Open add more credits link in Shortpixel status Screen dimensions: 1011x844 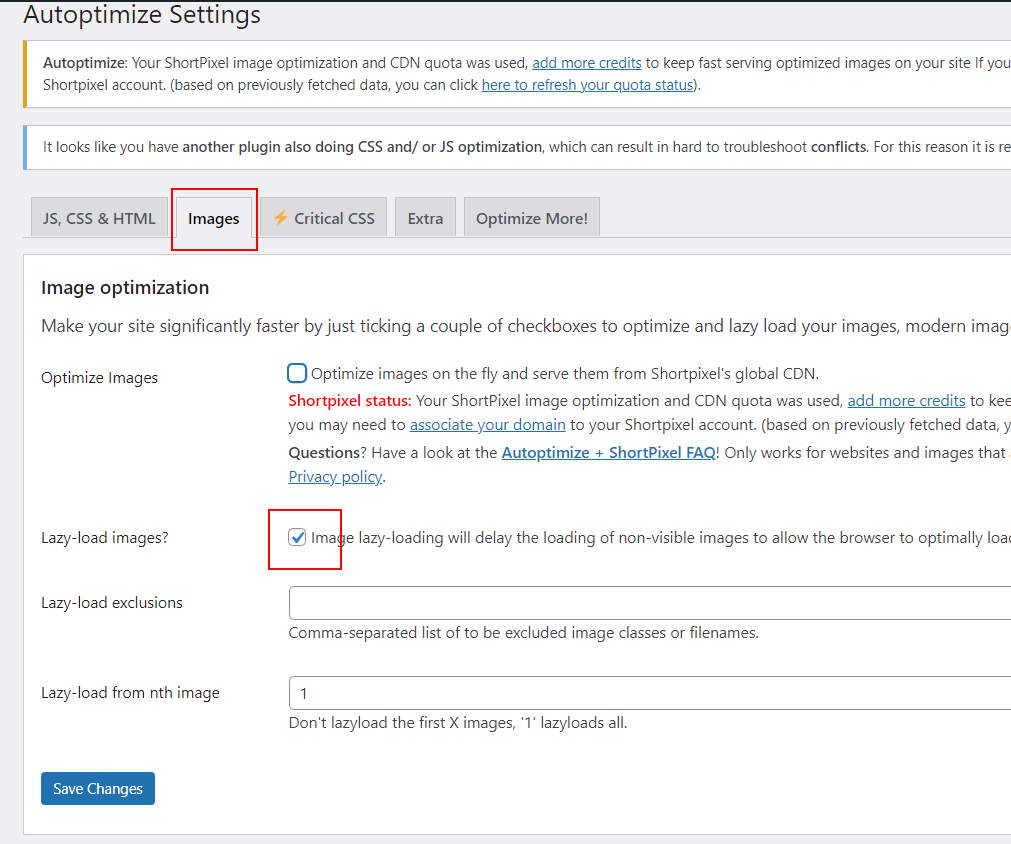pos(906,400)
